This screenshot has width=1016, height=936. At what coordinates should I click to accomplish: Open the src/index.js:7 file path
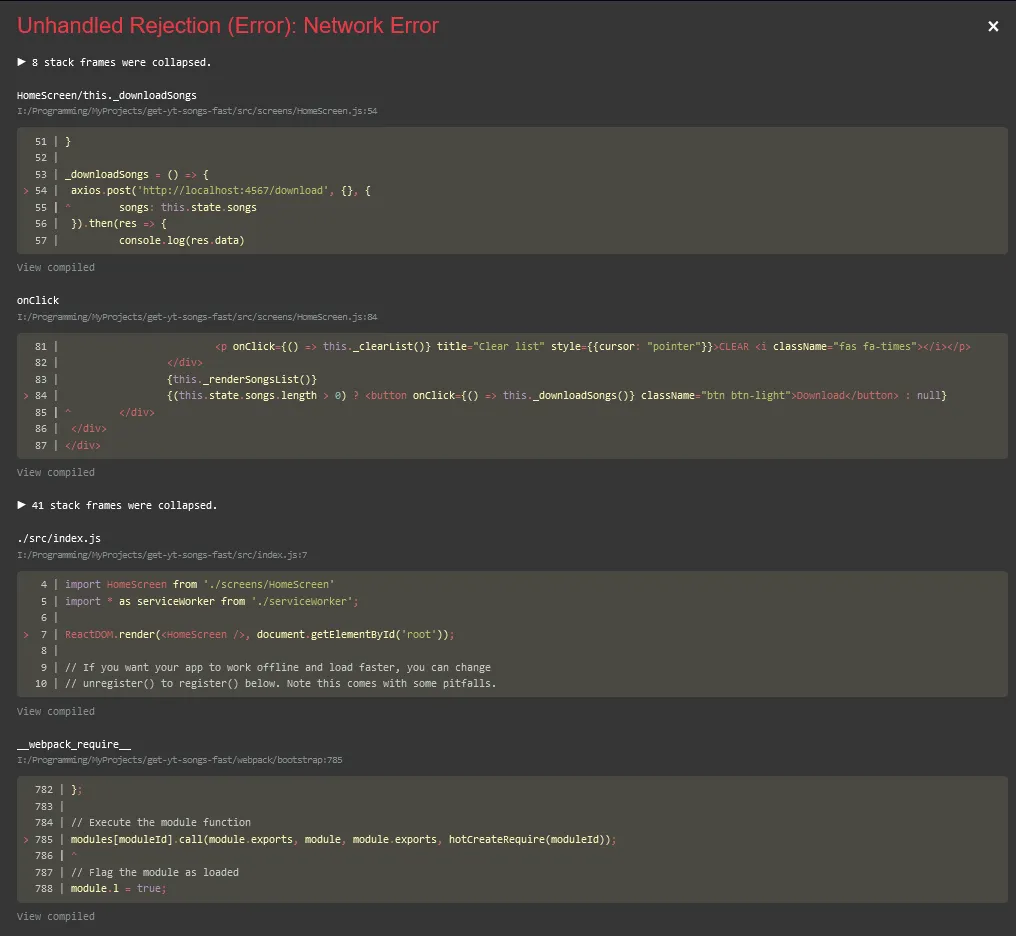(x=162, y=555)
